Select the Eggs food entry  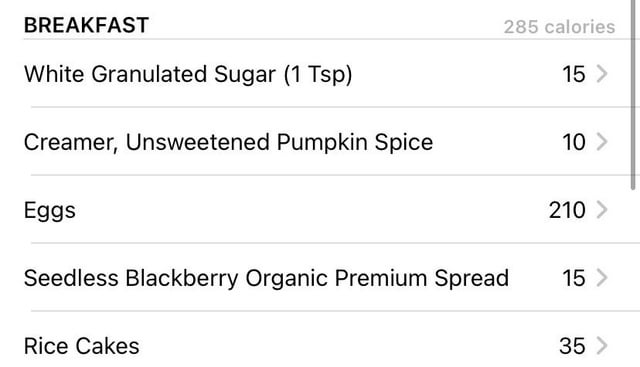coord(320,209)
